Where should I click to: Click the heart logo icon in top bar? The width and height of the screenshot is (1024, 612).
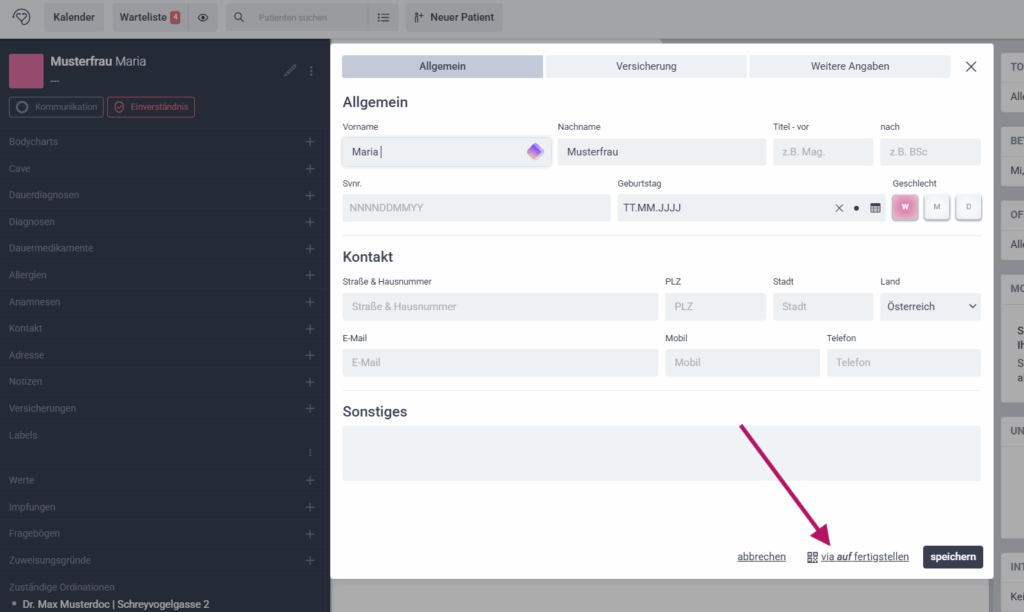[21, 17]
